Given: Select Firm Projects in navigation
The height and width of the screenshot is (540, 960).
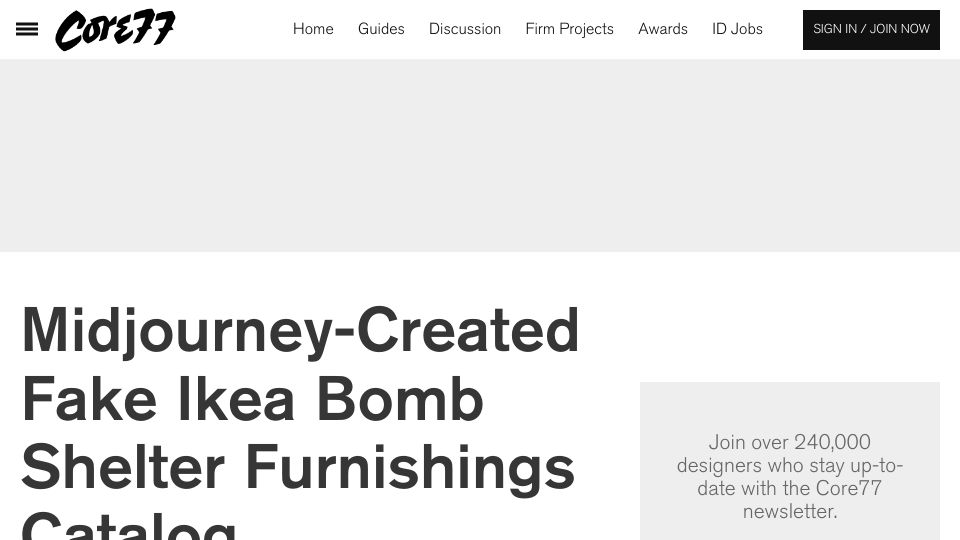Looking at the screenshot, I should pos(569,29).
